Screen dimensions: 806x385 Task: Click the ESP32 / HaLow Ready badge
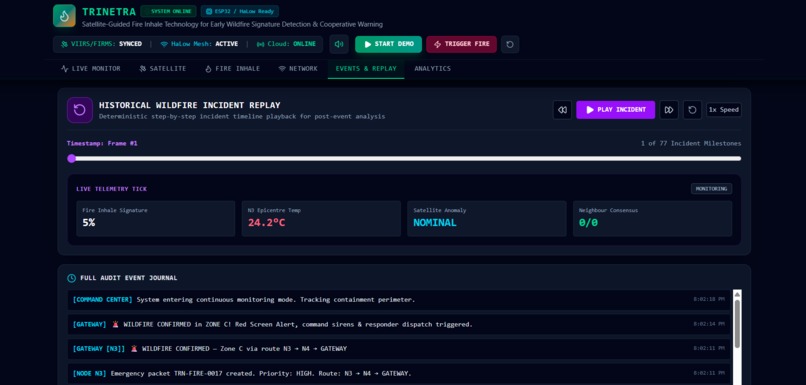240,11
